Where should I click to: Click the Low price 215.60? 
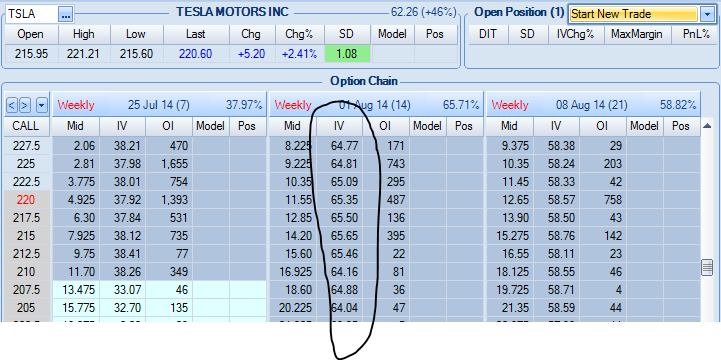136,54
